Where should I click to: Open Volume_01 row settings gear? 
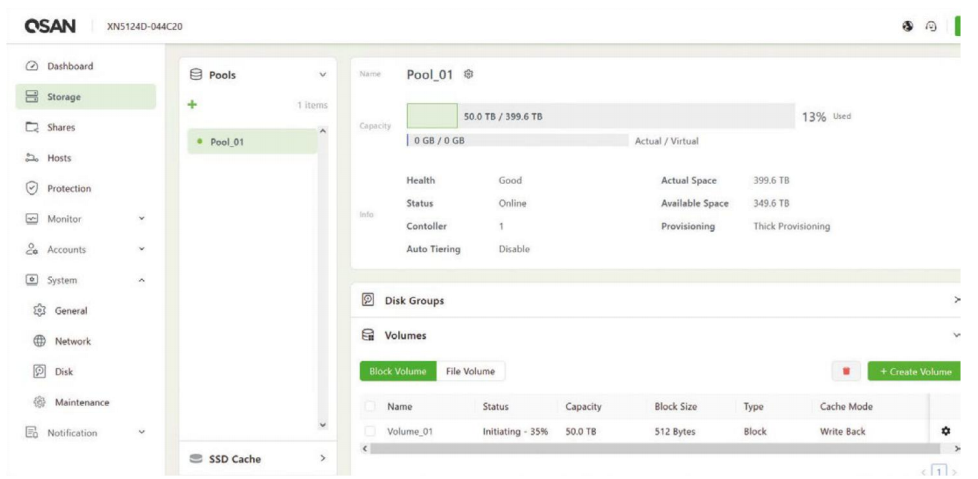(x=946, y=432)
